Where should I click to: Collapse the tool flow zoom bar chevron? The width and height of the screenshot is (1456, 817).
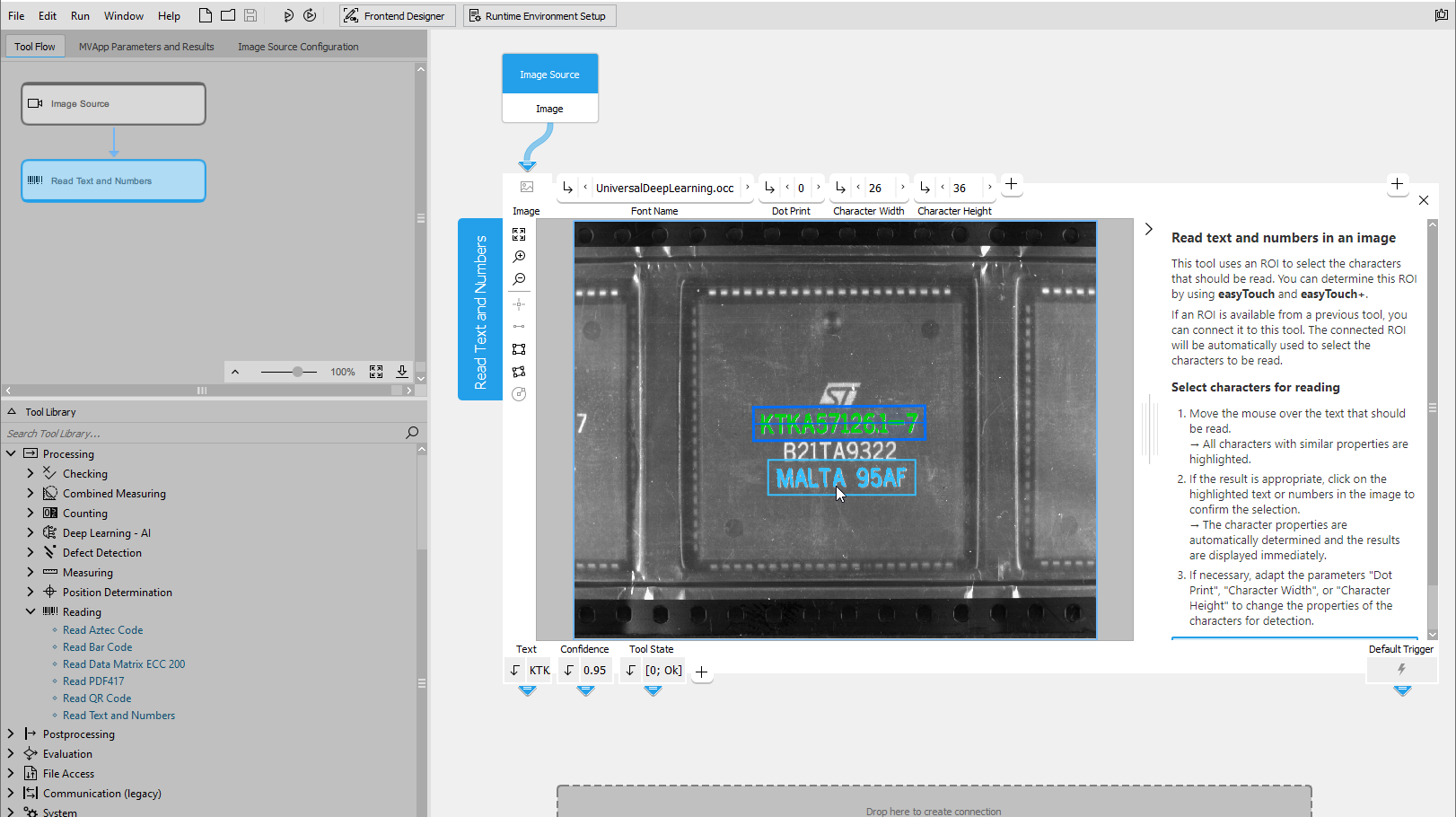click(x=235, y=371)
